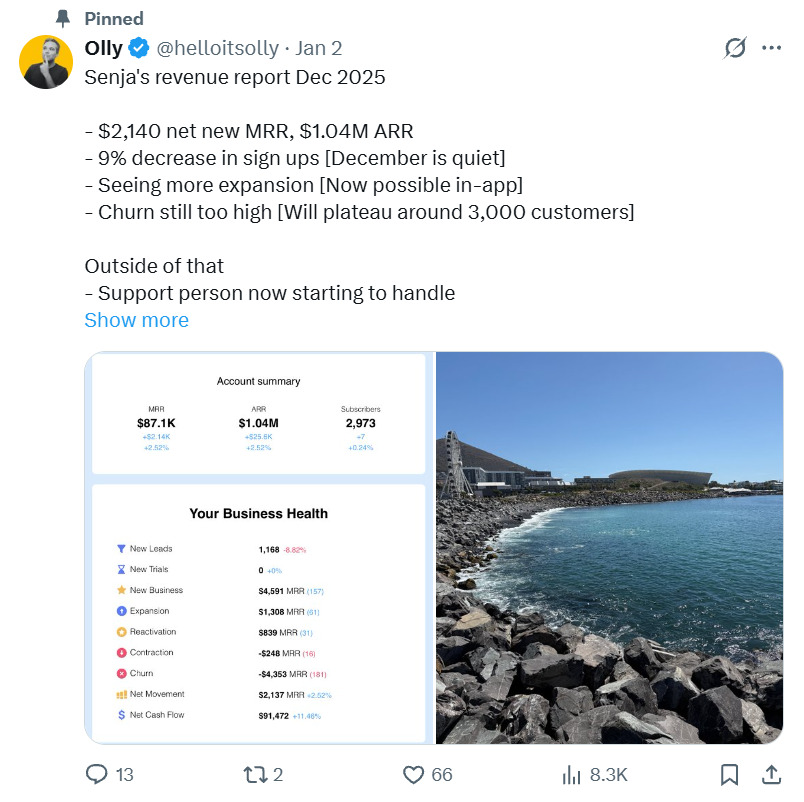Open Olly's profile avatar
This screenshot has width=804, height=802.
click(x=45, y=61)
